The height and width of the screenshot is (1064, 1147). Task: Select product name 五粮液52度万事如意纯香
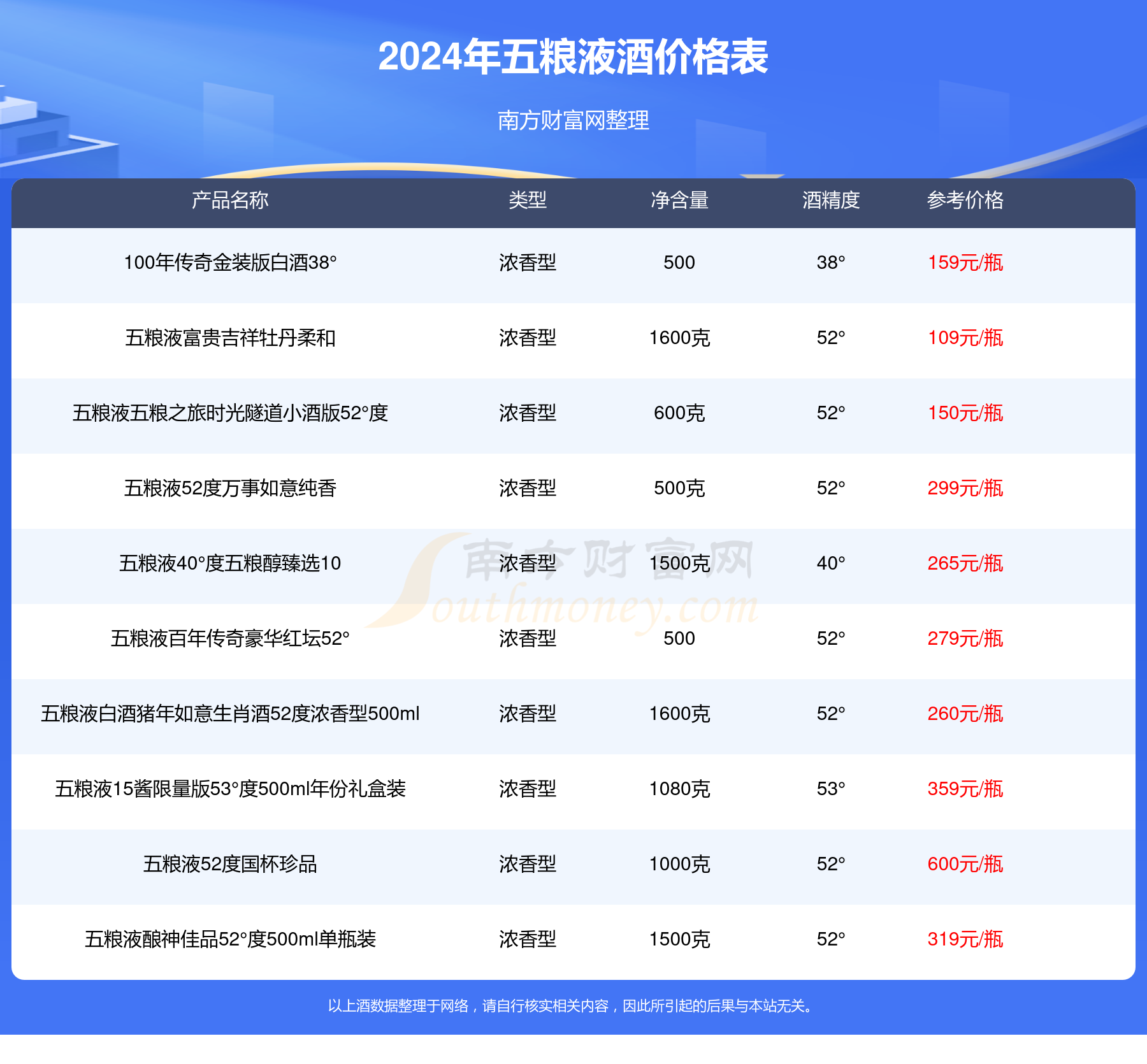pos(230,488)
